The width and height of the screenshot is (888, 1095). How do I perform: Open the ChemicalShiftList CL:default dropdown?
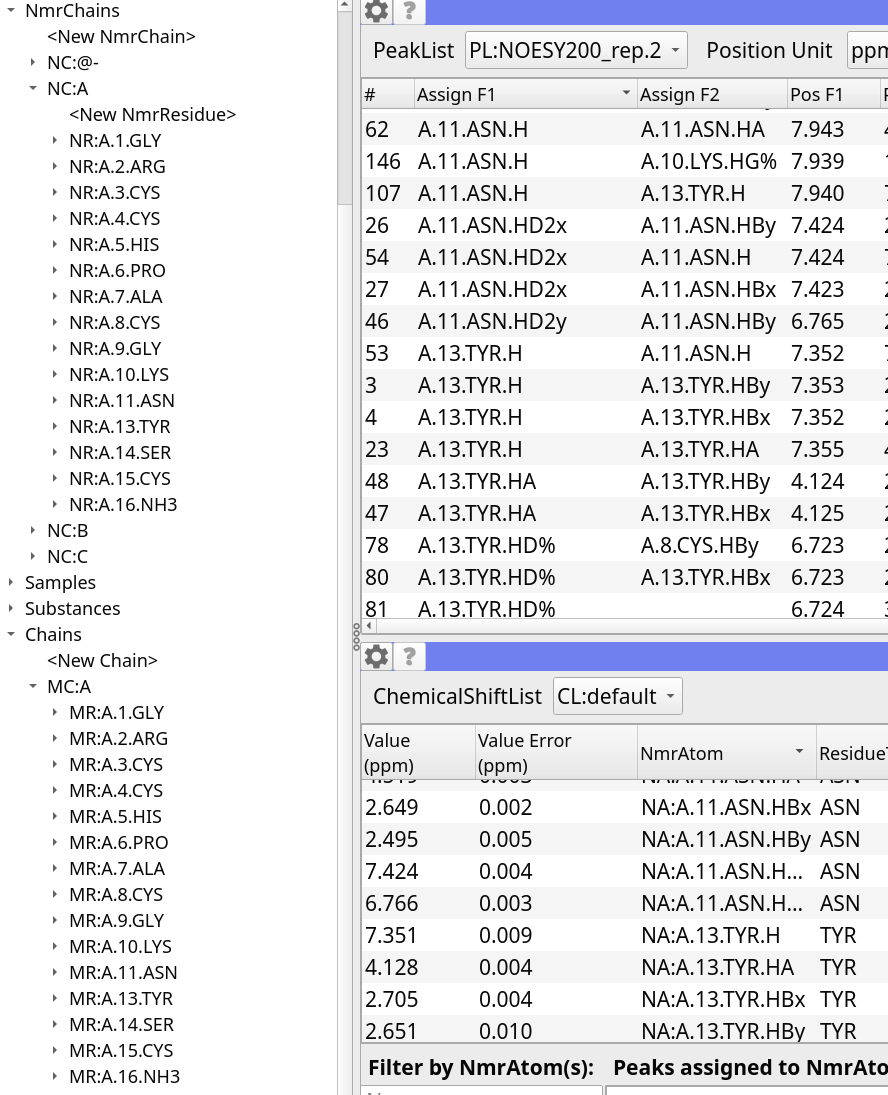click(617, 696)
